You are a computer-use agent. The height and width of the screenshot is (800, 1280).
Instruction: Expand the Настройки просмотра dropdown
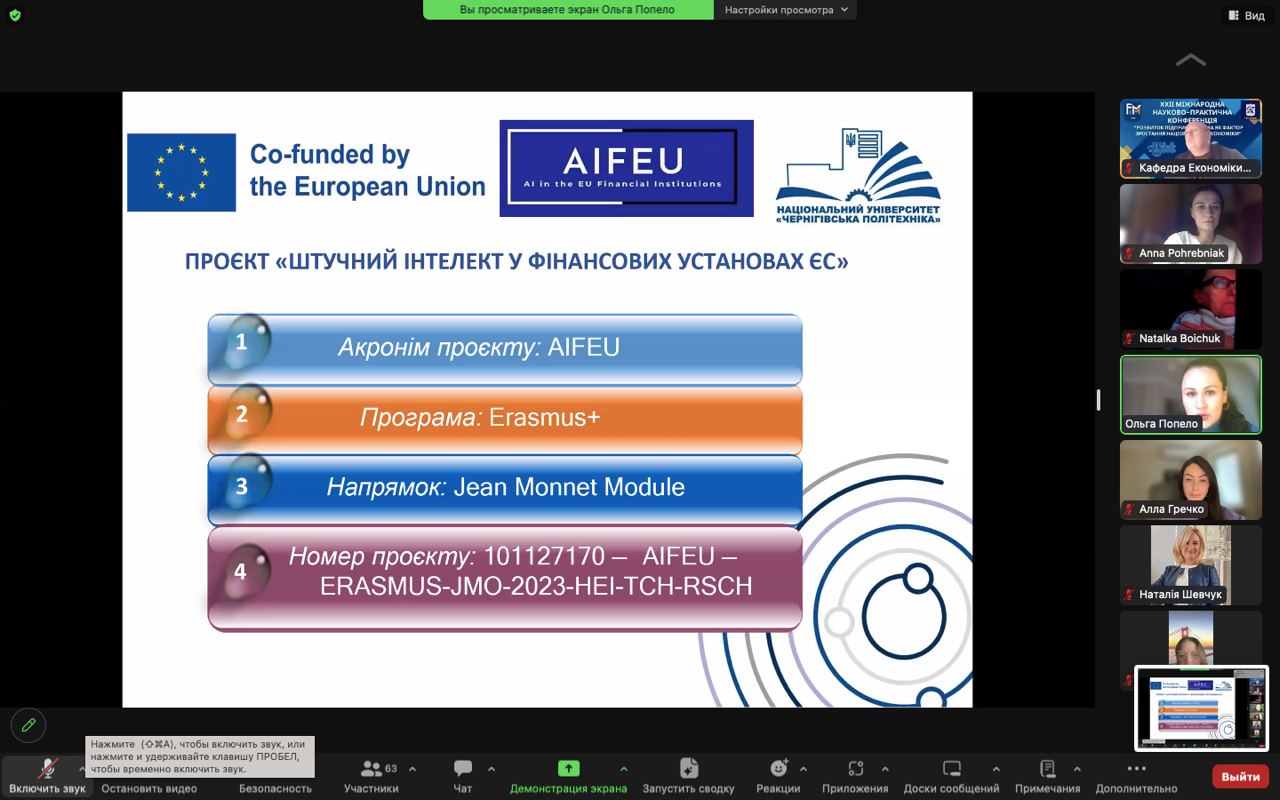(x=786, y=10)
